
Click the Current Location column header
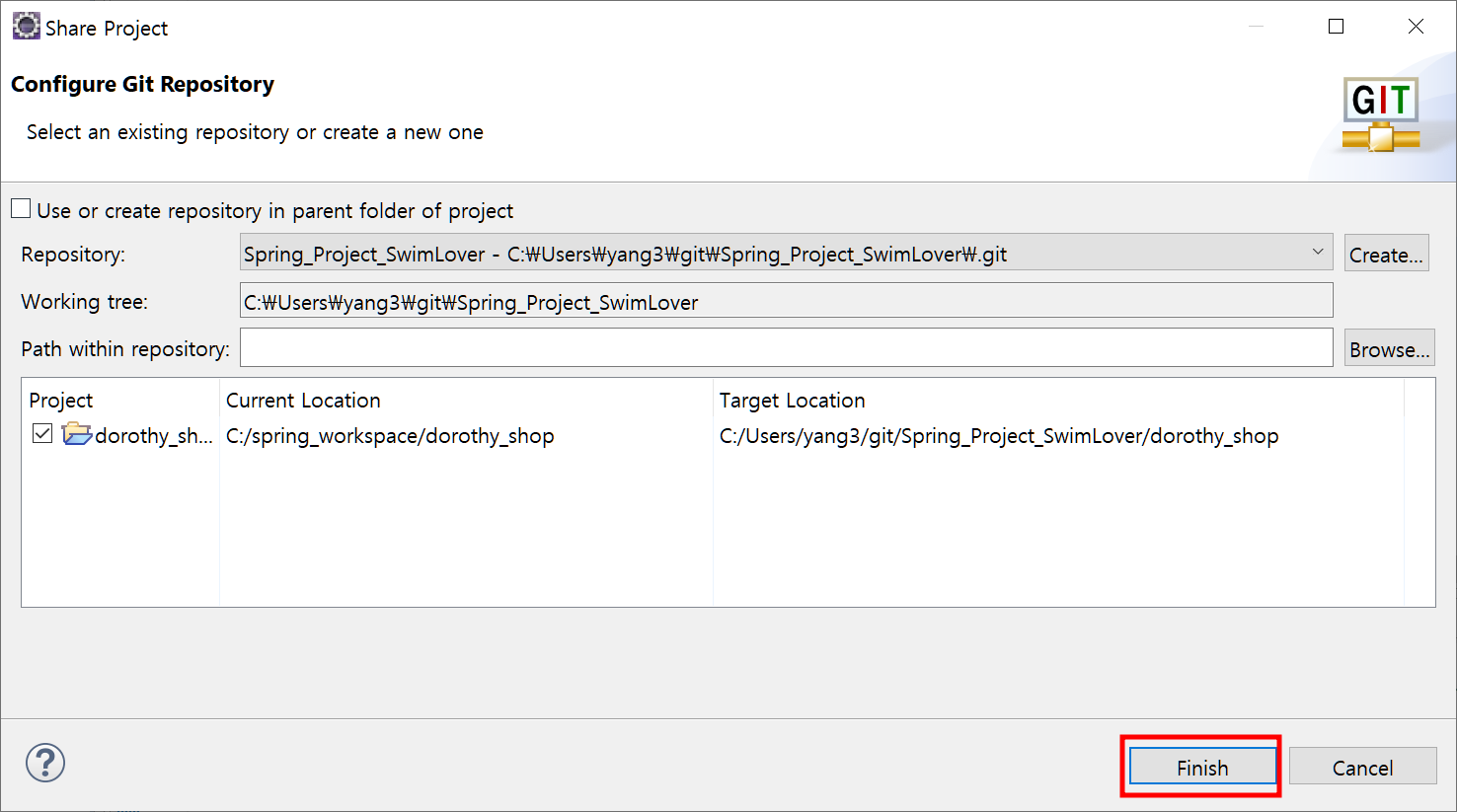click(302, 401)
